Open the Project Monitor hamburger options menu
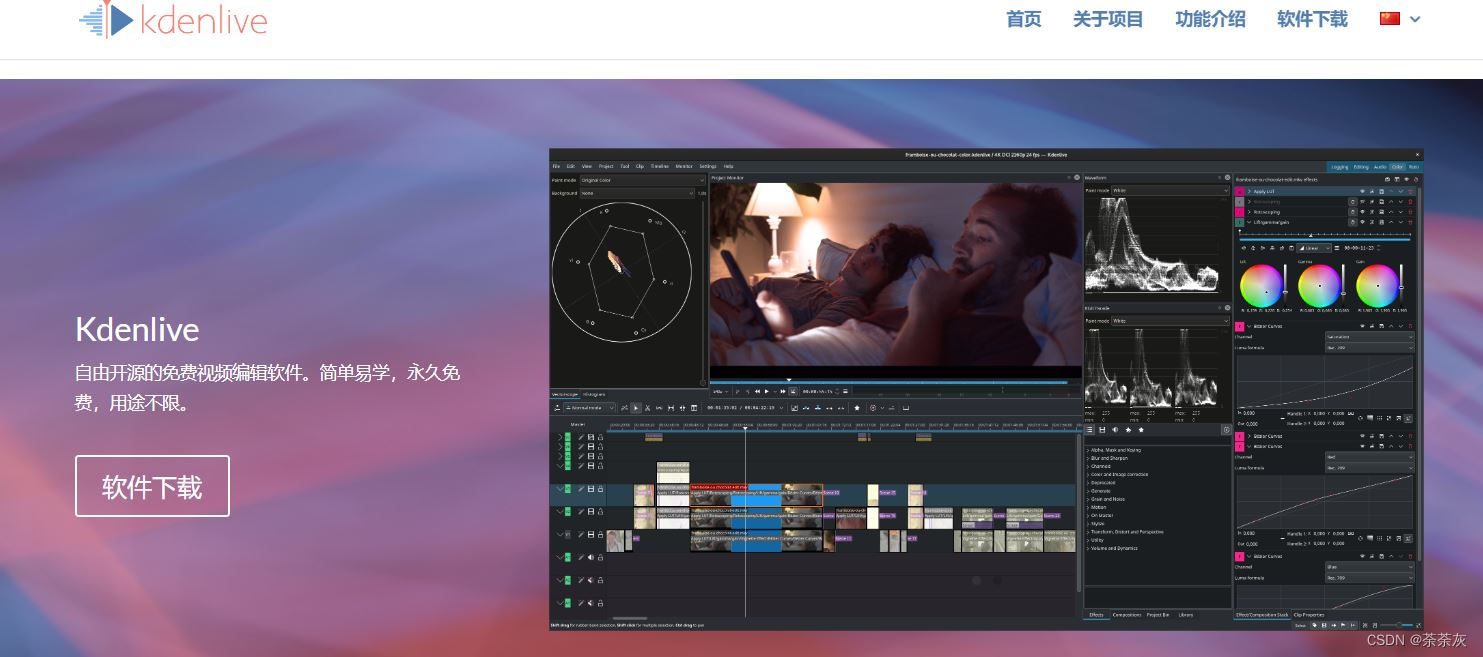Screen dimensions: 1483x657 click(x=845, y=391)
